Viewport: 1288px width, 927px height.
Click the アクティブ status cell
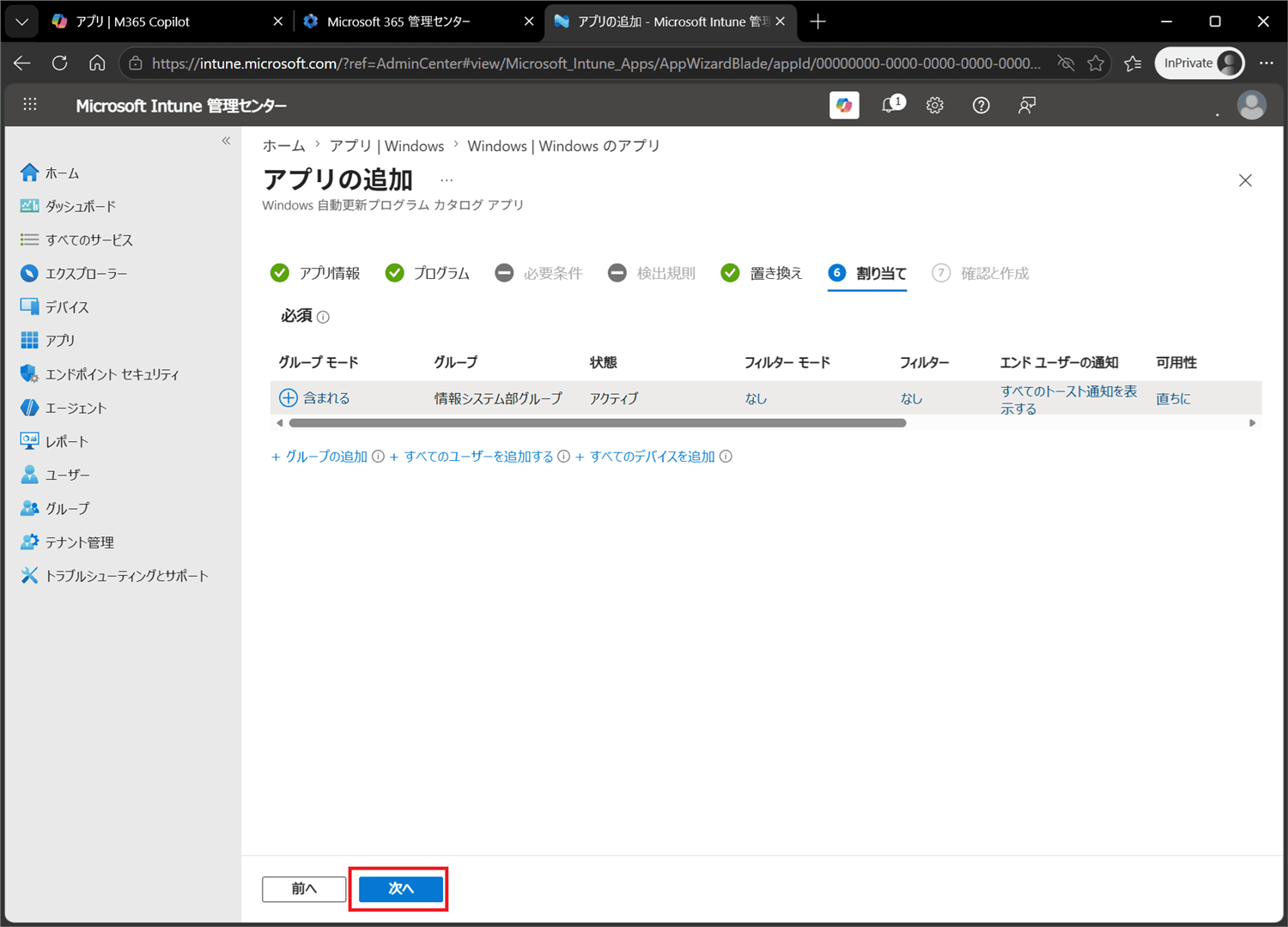click(x=614, y=398)
